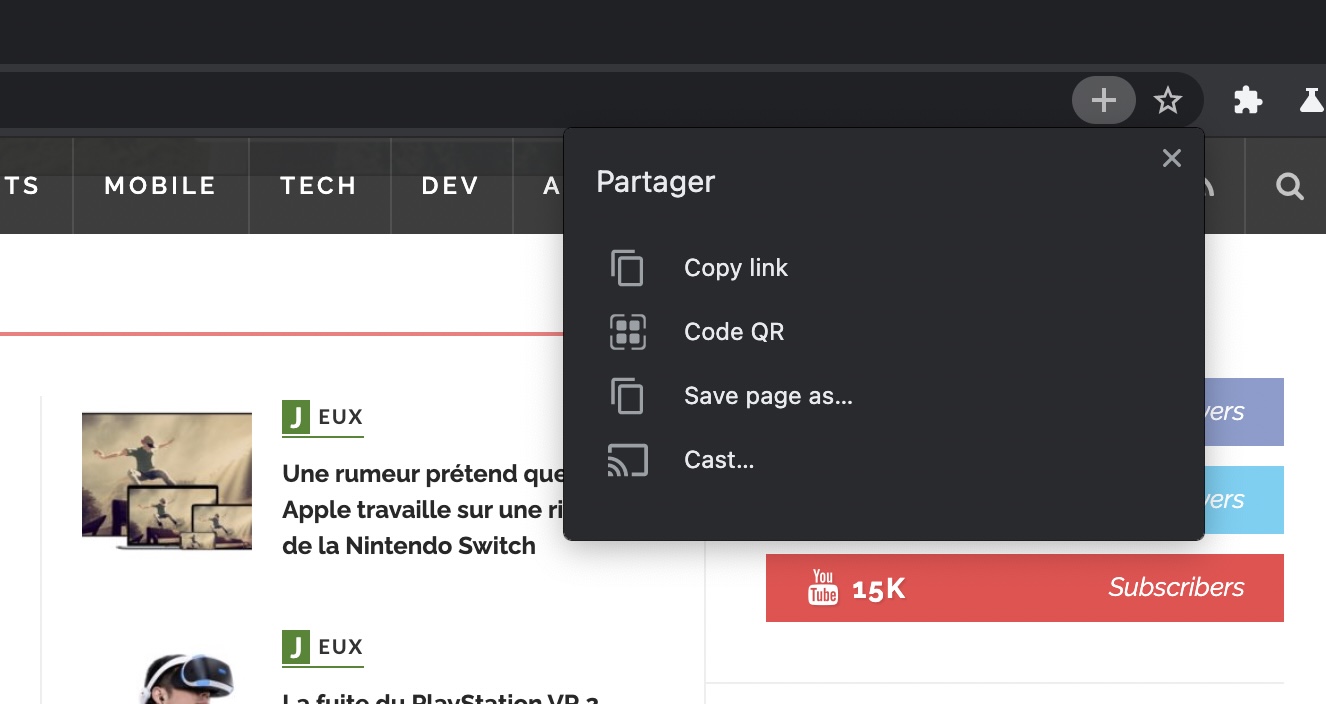
Task: Click the JEUX tag above PlayStation VR article
Action: click(x=322, y=647)
